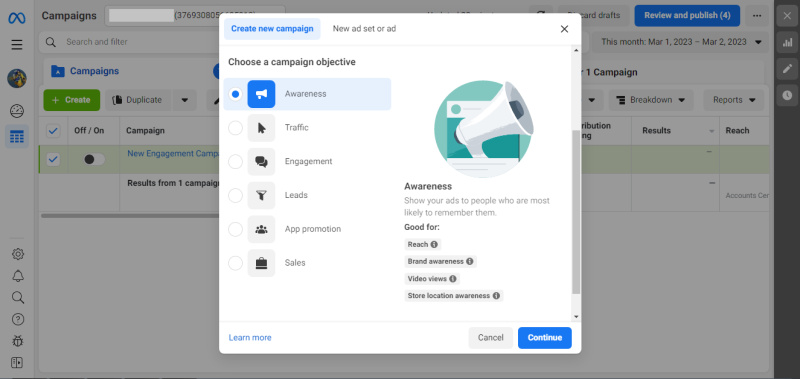Turn on the New Engagement Campaign switch
The width and height of the screenshot is (800, 379).
click(94, 160)
